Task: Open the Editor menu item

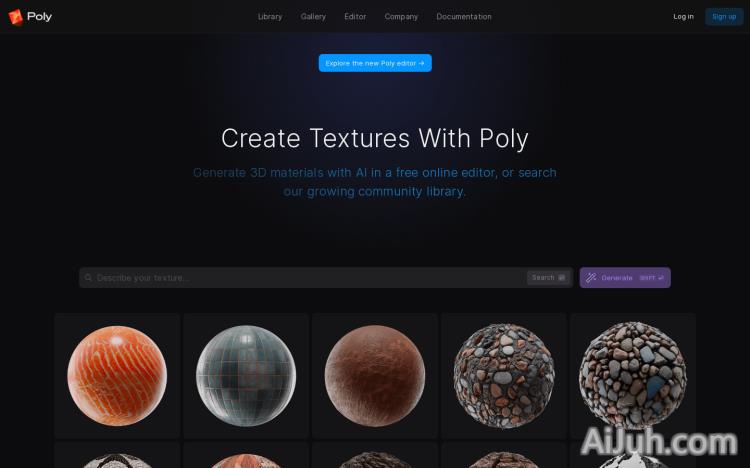Action: [x=355, y=16]
